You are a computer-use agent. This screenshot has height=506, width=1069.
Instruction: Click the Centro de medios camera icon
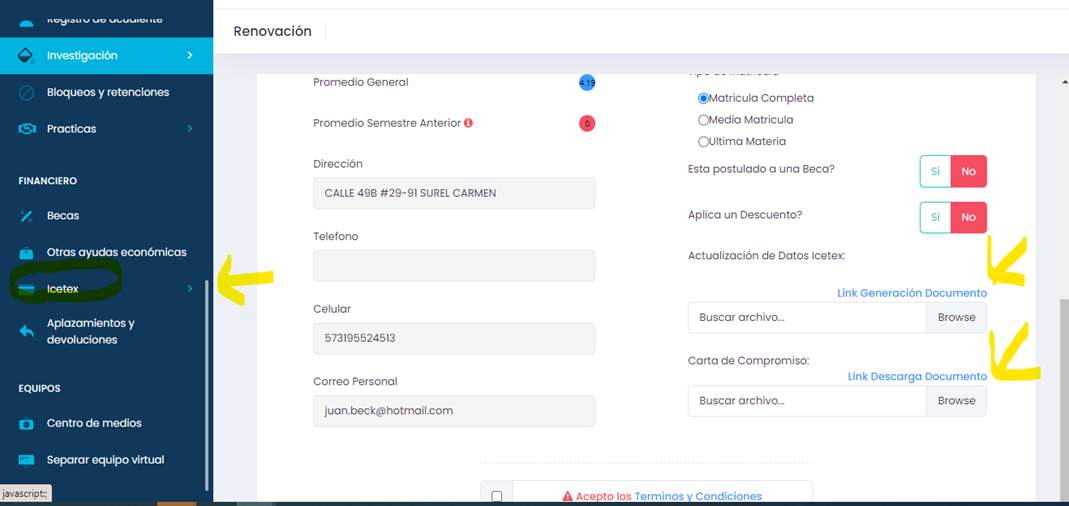click(x=27, y=424)
